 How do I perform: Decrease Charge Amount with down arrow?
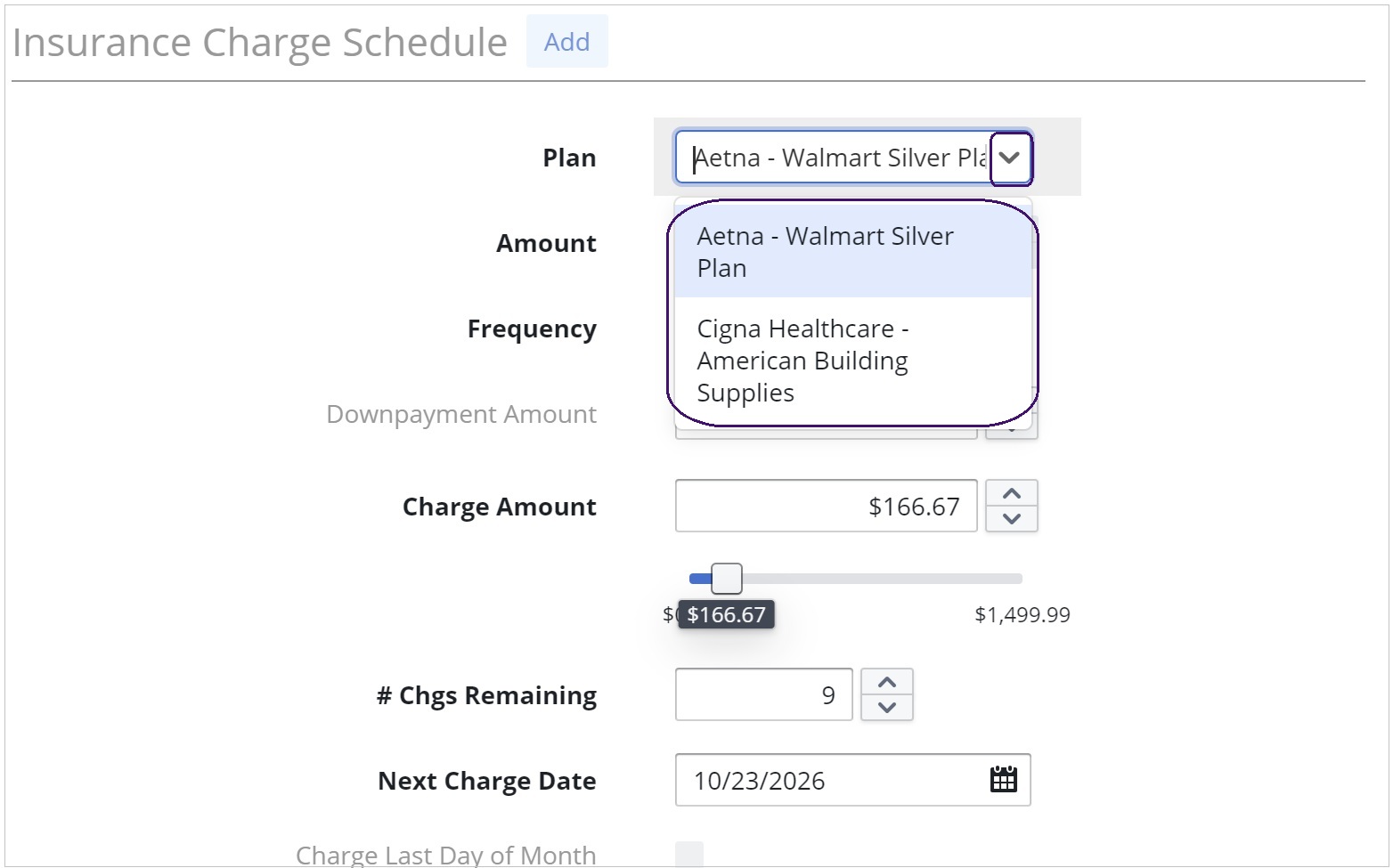click(1012, 519)
